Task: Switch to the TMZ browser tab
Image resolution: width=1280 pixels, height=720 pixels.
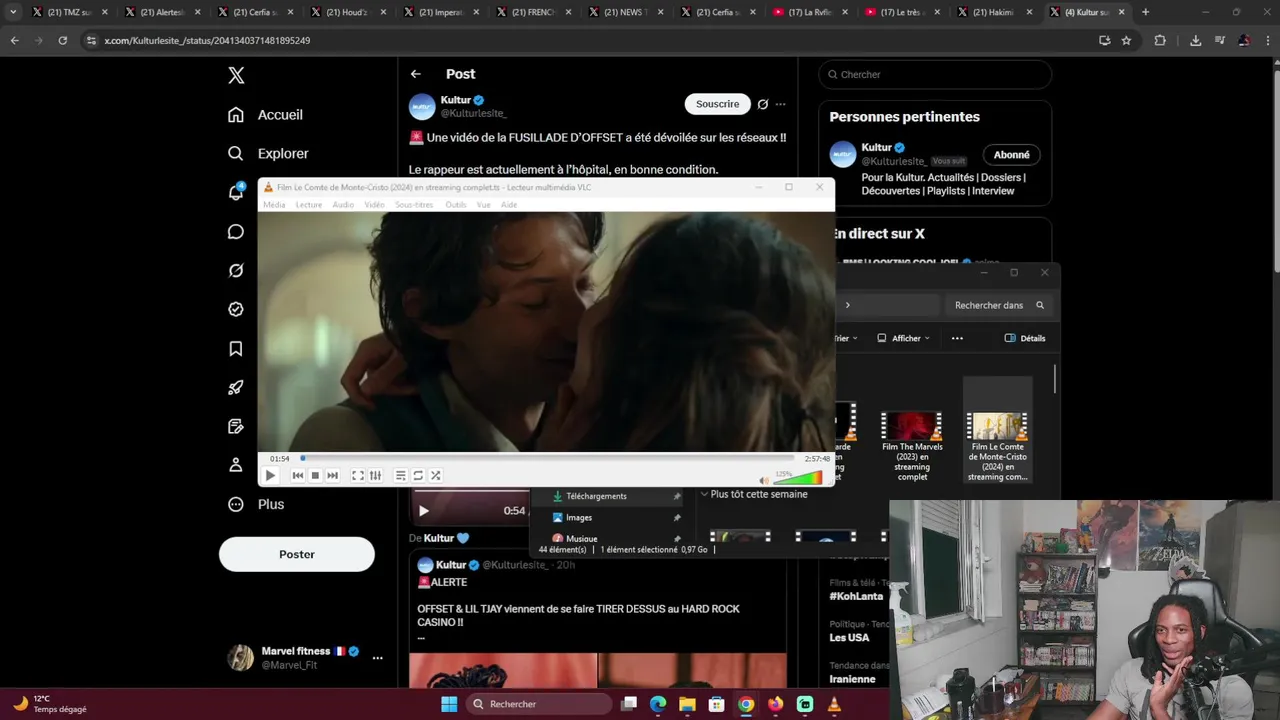Action: tap(68, 12)
